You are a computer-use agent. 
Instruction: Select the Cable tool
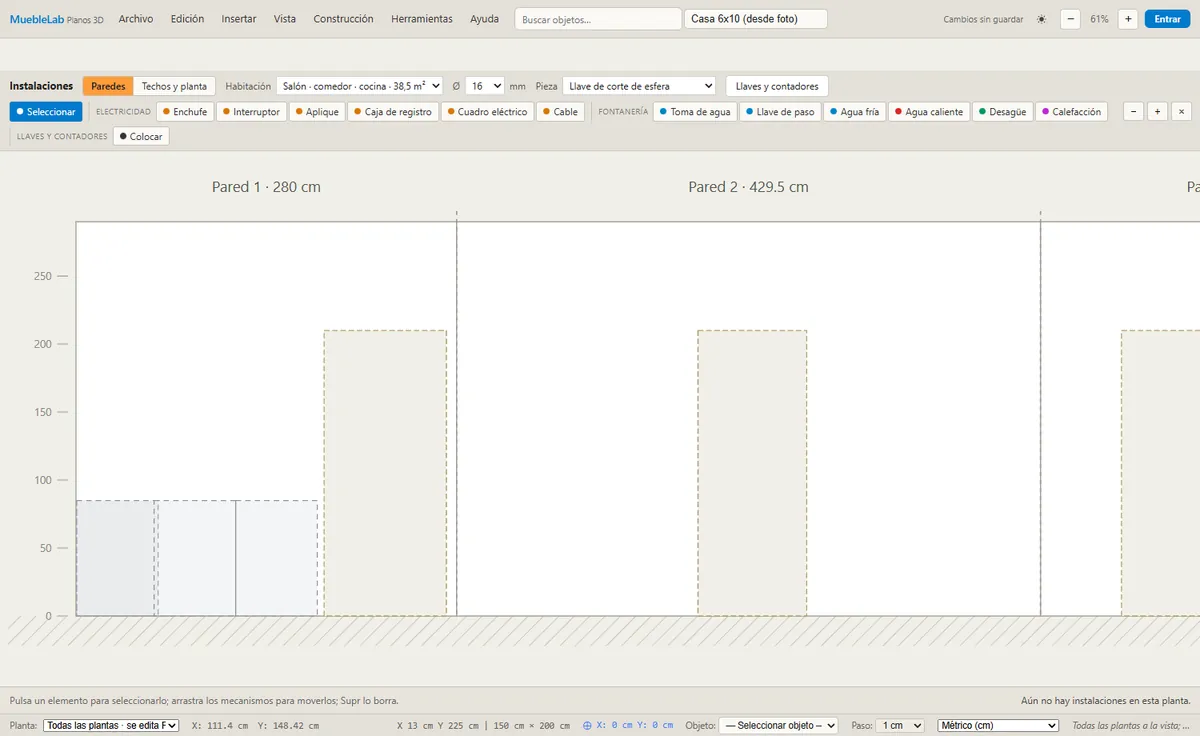pyautogui.click(x=560, y=112)
